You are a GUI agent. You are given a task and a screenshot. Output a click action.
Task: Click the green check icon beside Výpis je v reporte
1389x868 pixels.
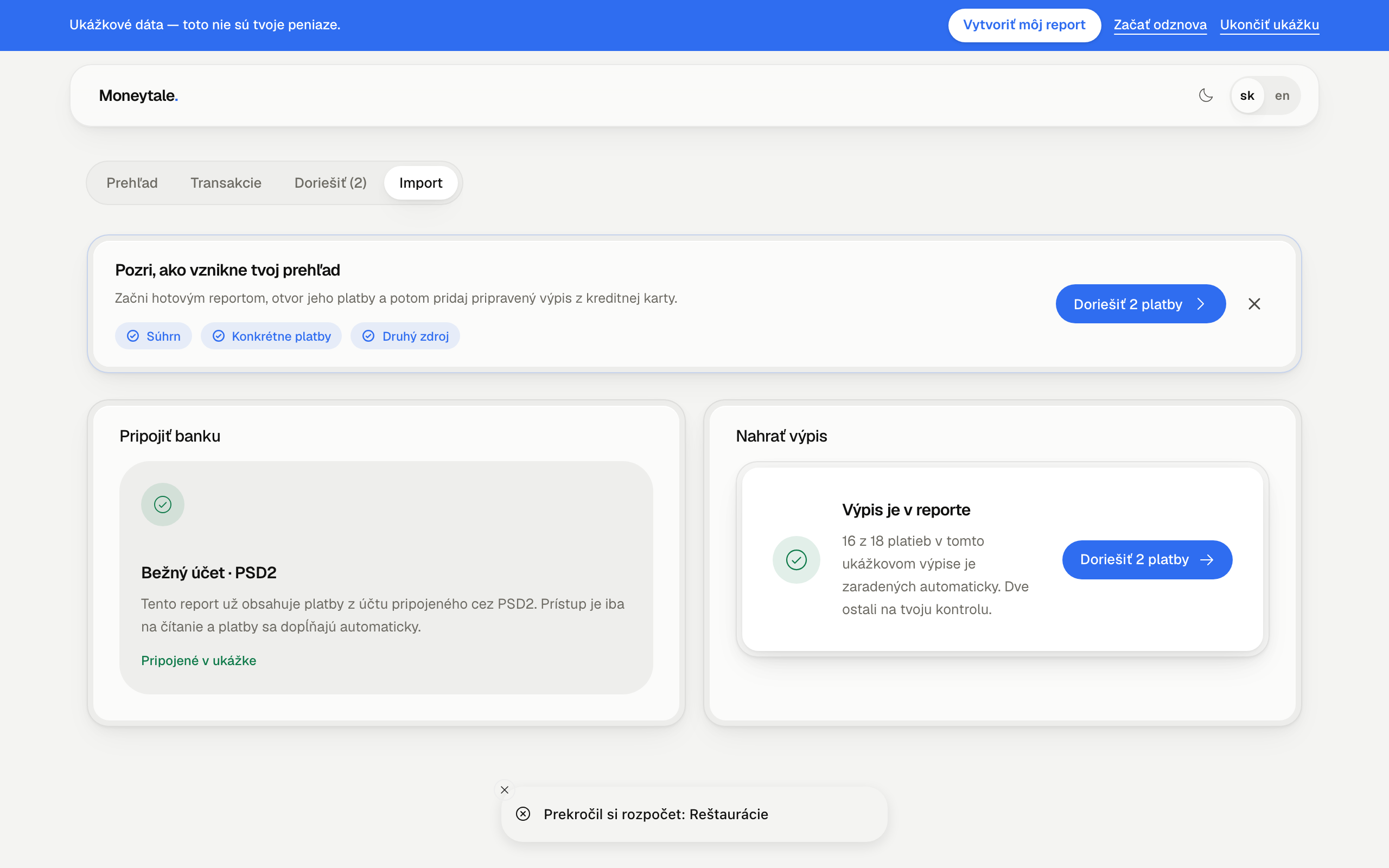point(796,560)
